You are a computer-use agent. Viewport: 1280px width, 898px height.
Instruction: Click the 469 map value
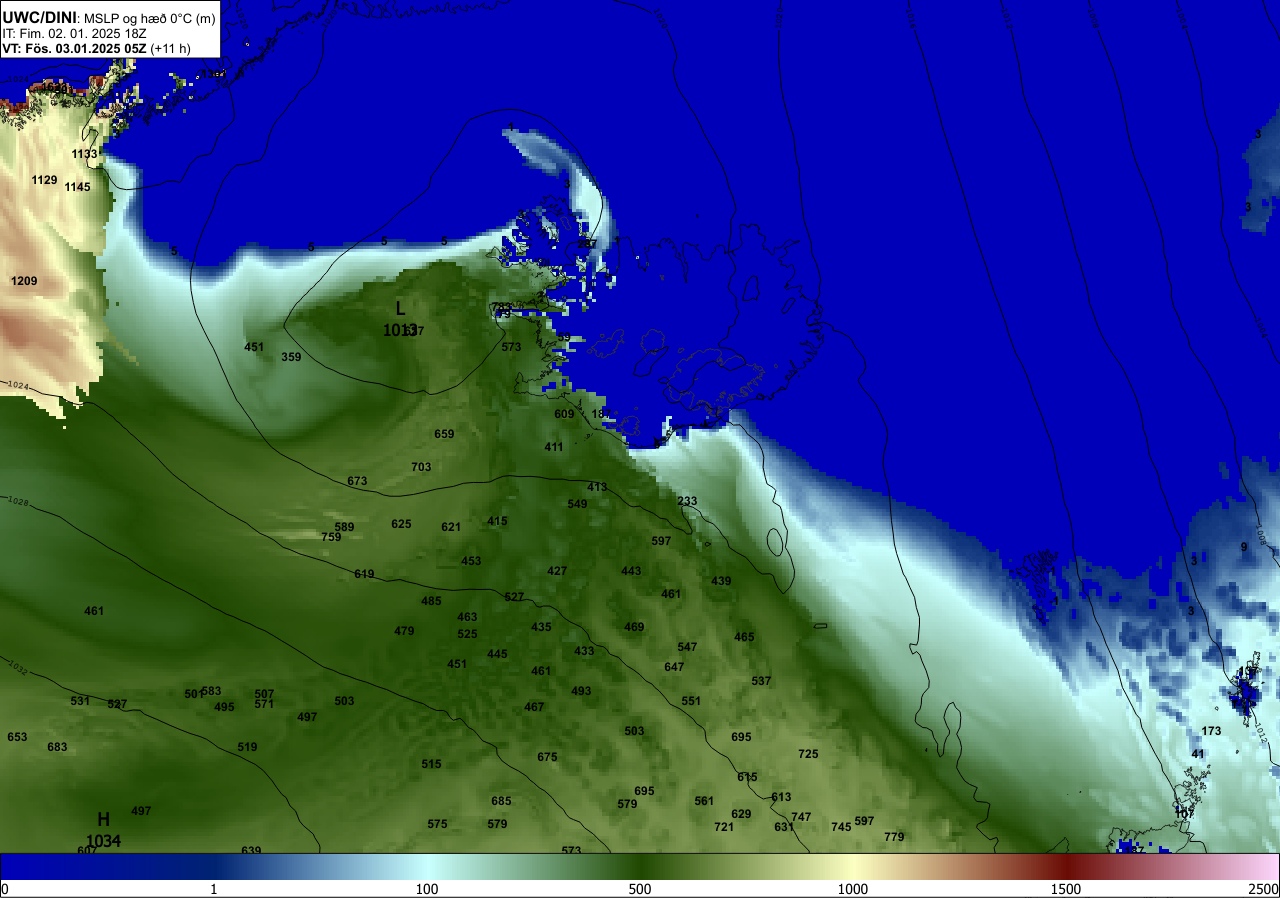click(634, 627)
